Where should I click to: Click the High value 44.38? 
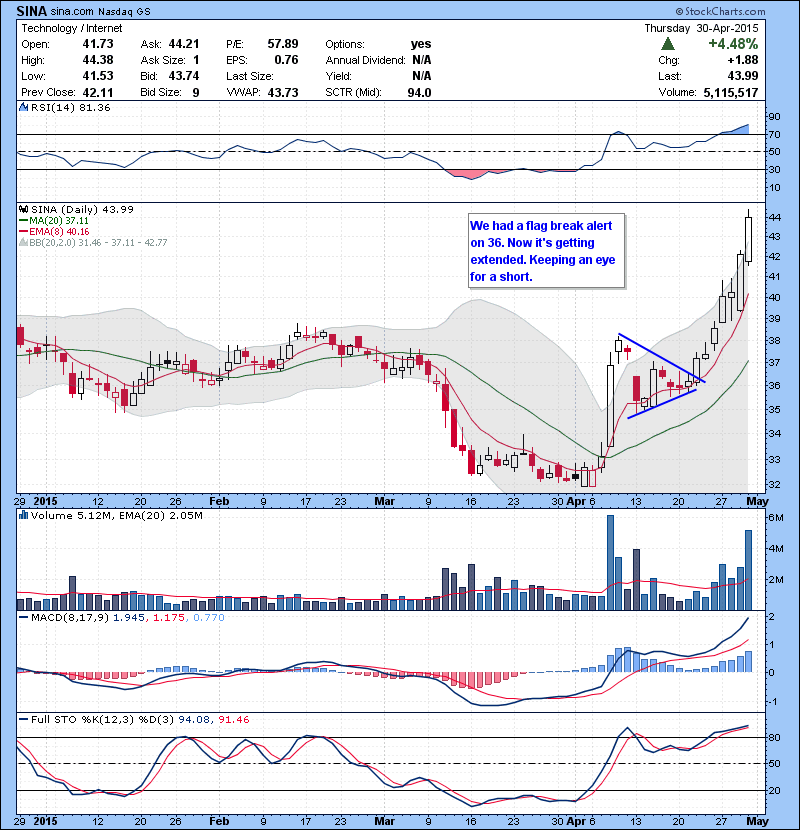pyautogui.click(x=98, y=60)
